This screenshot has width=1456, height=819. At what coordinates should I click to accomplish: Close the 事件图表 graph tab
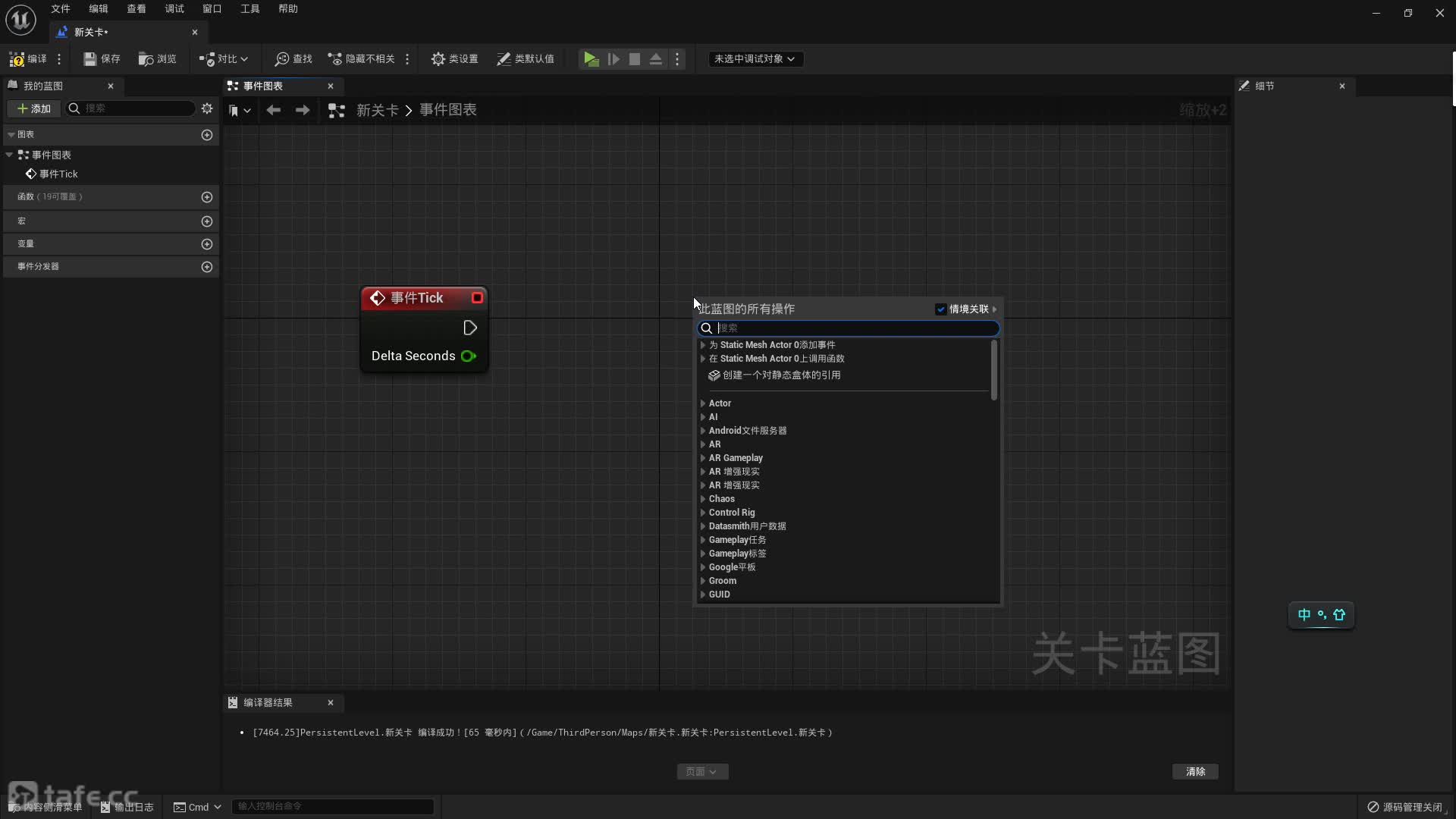coord(331,86)
